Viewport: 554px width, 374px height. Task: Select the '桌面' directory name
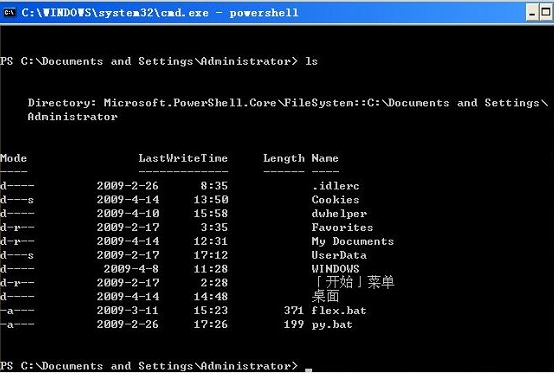pos(325,296)
